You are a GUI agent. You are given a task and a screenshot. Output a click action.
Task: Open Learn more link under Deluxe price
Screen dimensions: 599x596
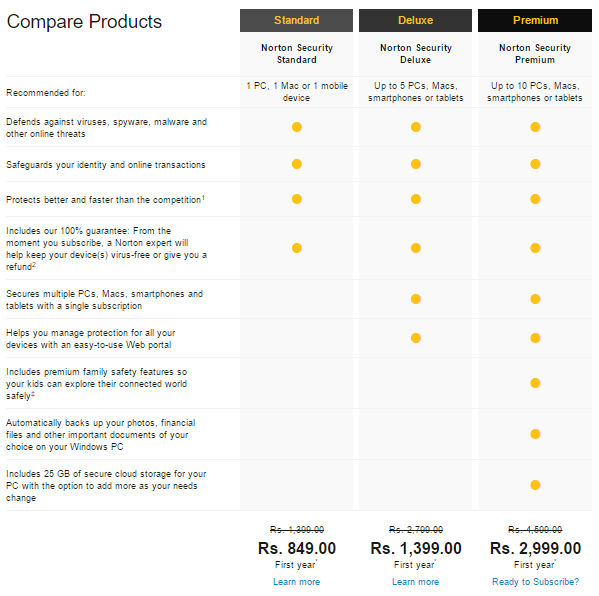pos(416,581)
